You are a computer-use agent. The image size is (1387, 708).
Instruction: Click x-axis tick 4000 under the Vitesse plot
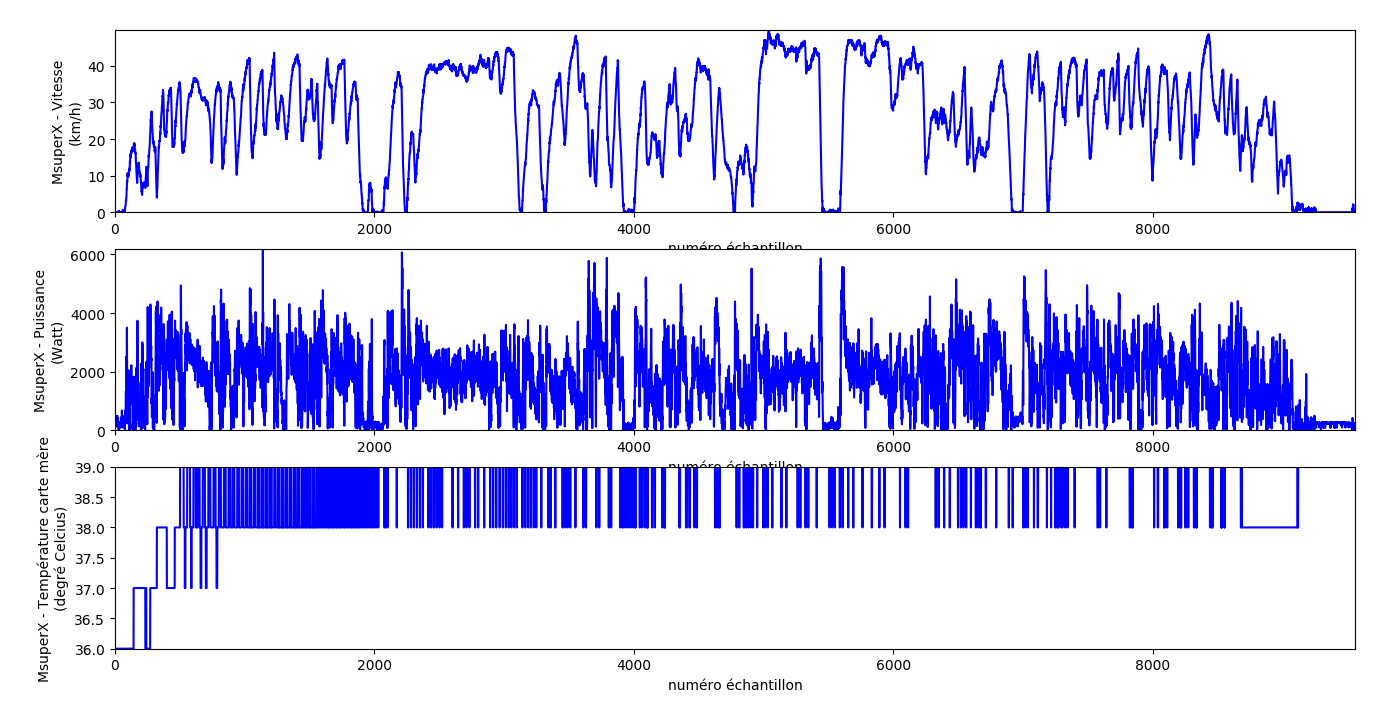(634, 229)
